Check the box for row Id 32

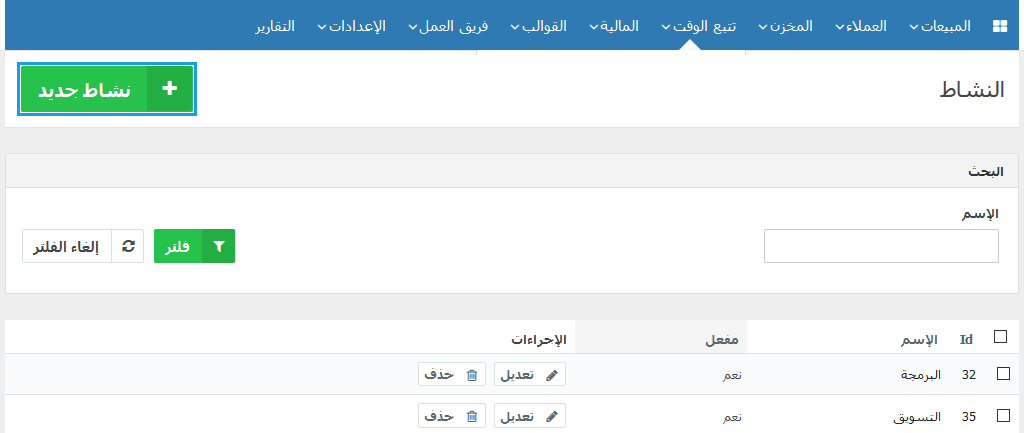pos(1003,374)
